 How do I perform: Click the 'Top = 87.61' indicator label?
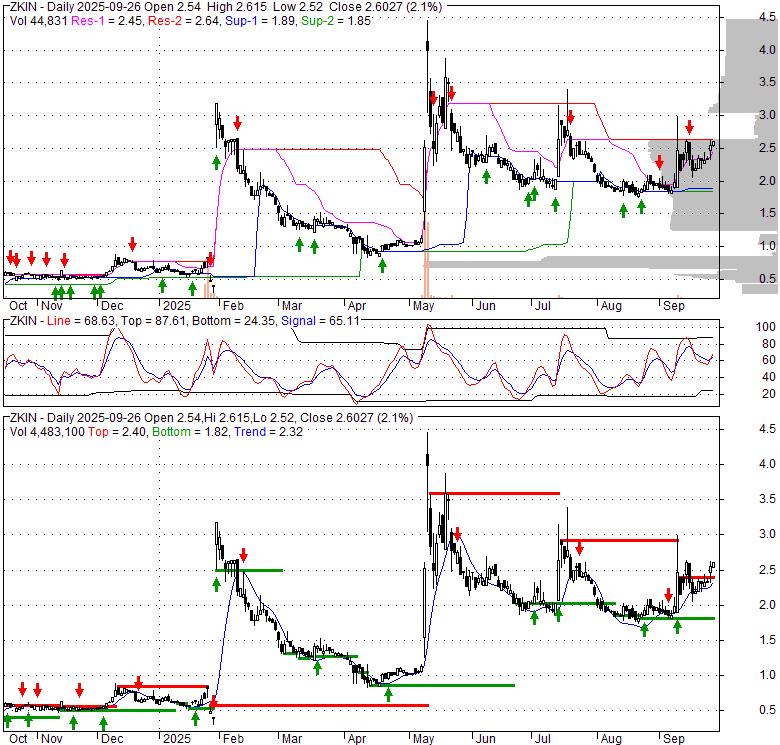coord(153,321)
